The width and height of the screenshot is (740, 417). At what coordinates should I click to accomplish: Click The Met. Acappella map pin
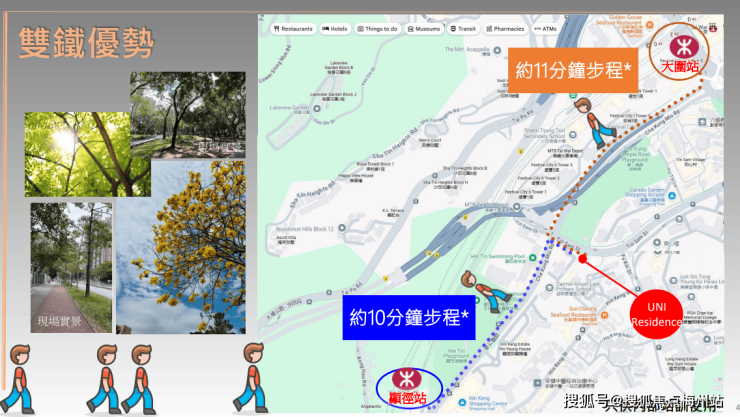[x=497, y=50]
